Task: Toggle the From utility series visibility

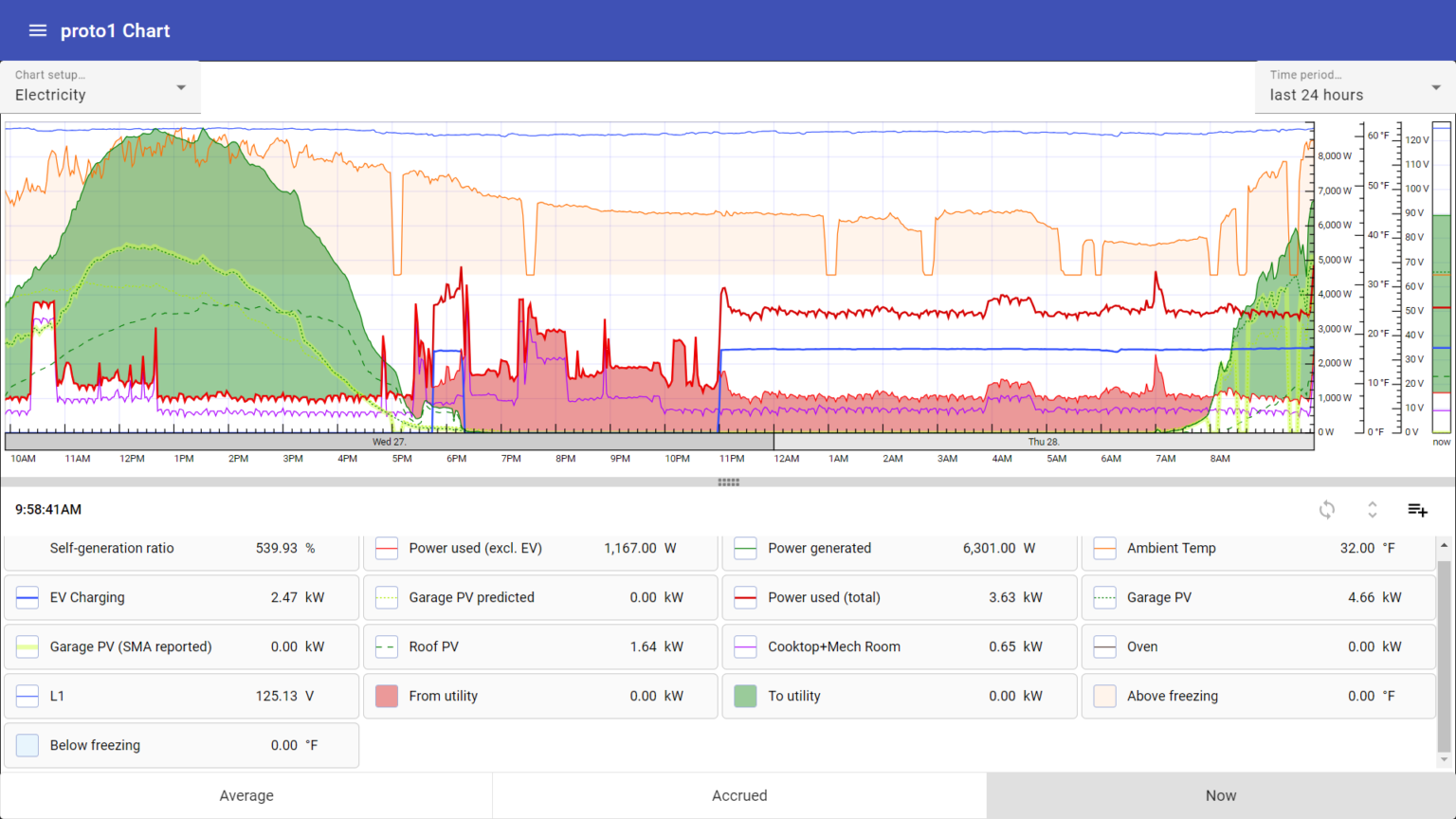Action: [387, 696]
